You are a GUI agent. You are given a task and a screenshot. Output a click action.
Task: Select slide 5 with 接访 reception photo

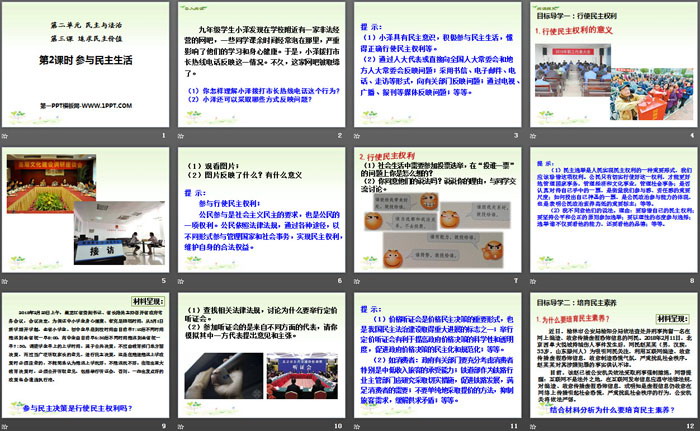tap(85, 210)
